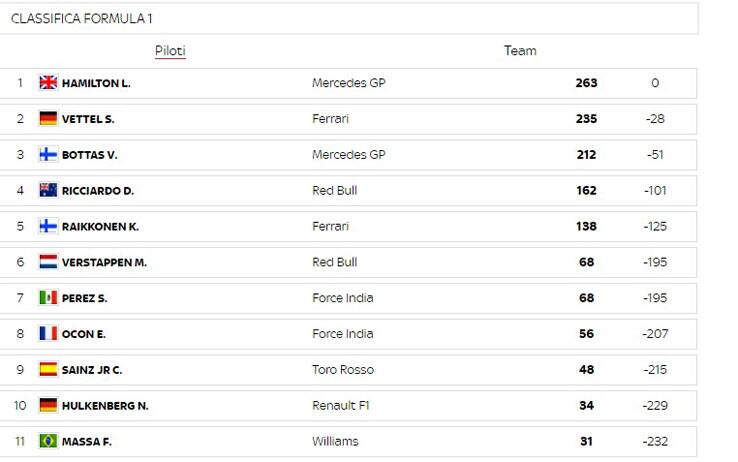
Task: Click the Australian flag beside Ricciardo
Action: click(x=48, y=191)
